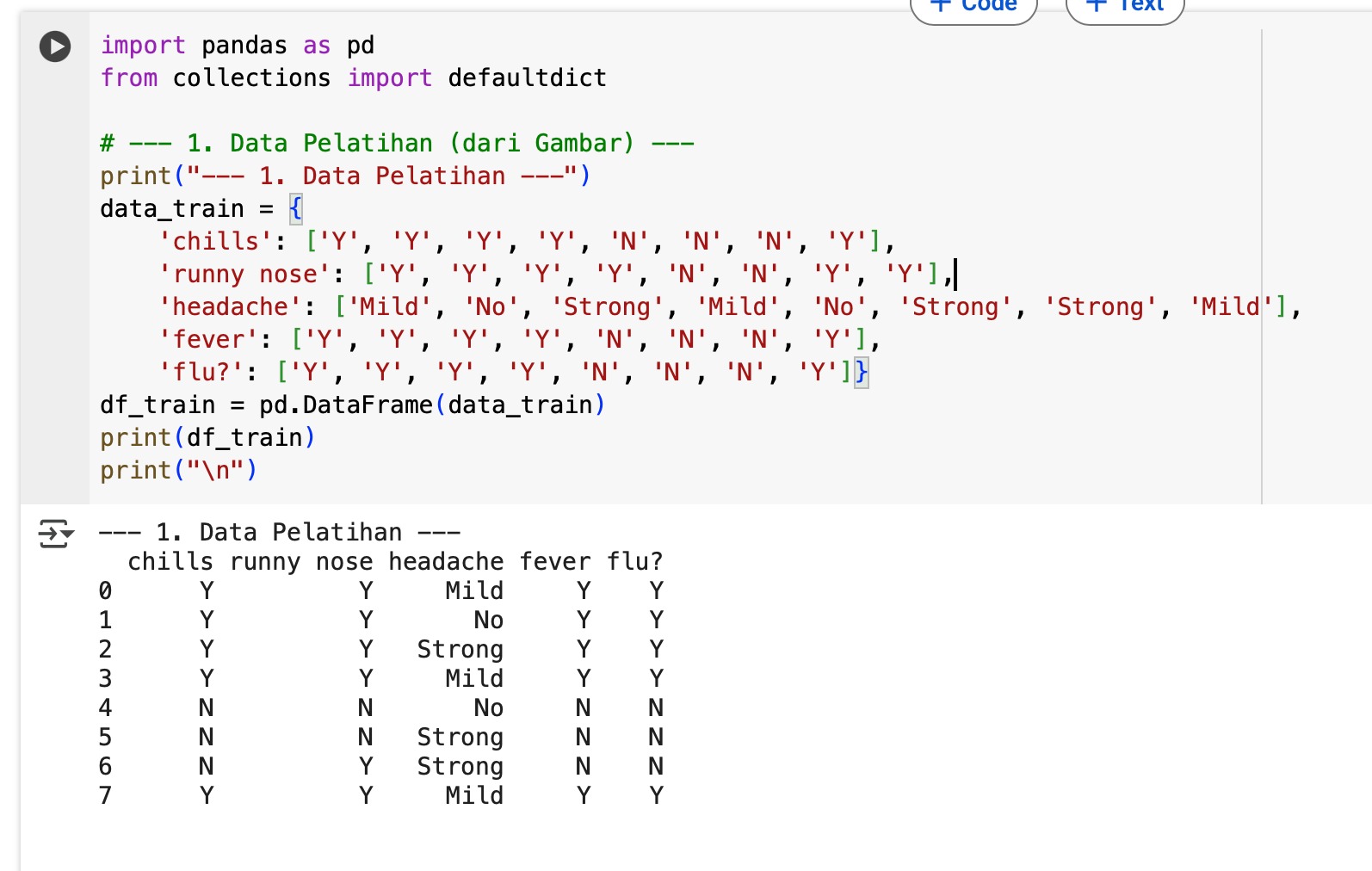Click the 'flu?' dictionary key in code

pyautogui.click(x=201, y=373)
